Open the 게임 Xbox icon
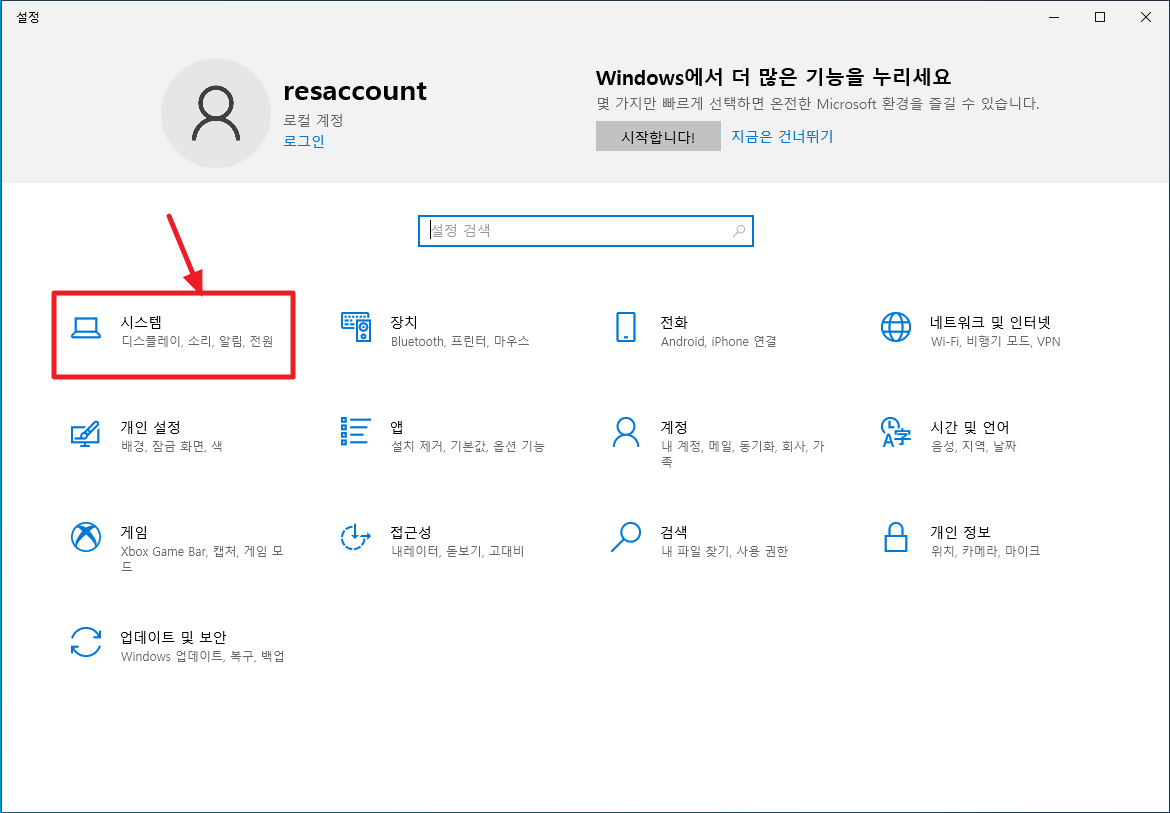 tap(86, 537)
